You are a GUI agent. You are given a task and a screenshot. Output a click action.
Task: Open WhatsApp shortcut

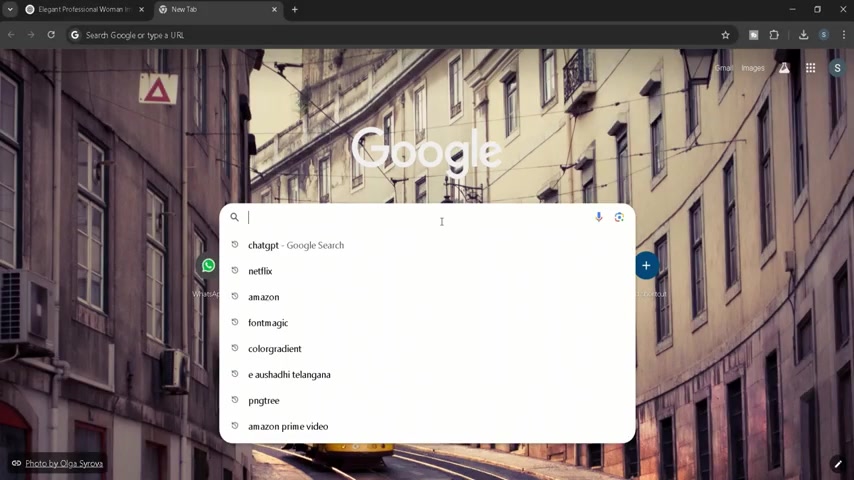tap(208, 266)
